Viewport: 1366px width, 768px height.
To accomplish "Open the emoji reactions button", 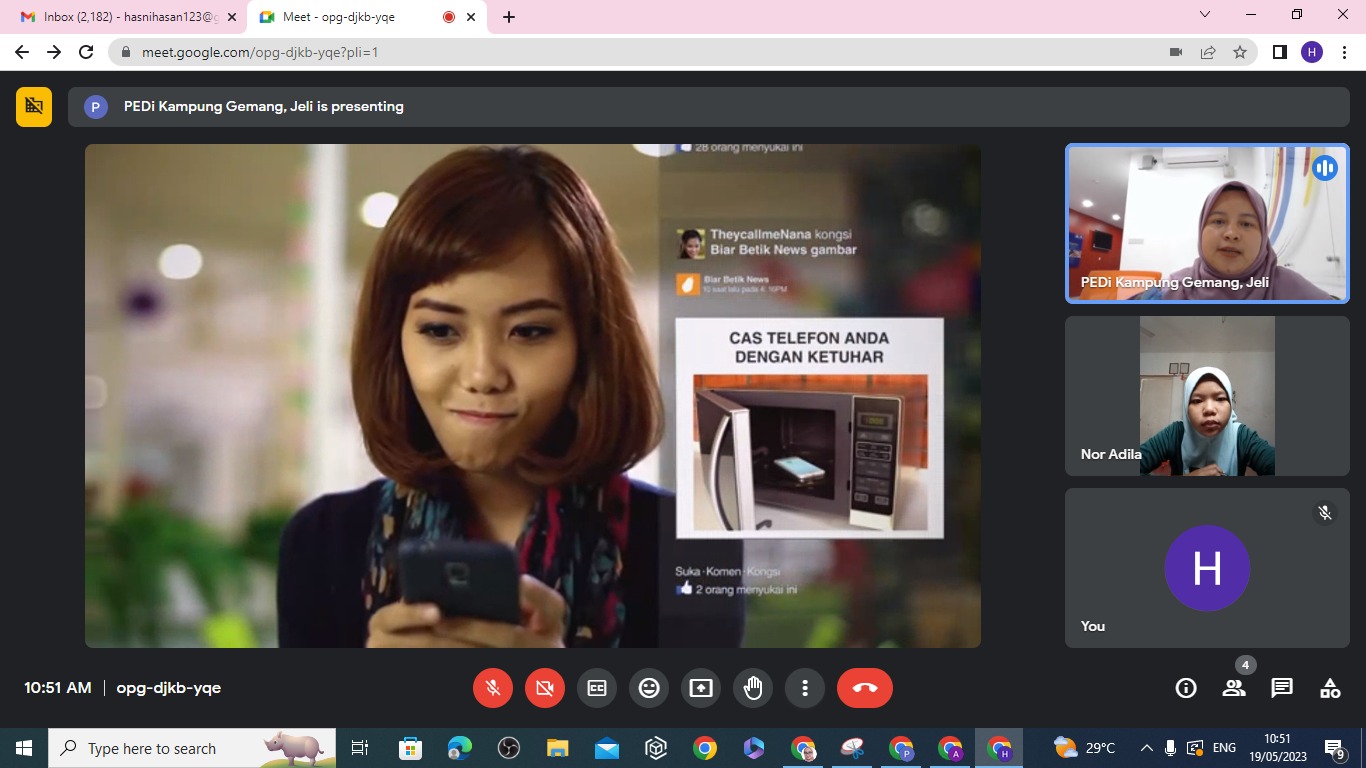I will (649, 688).
